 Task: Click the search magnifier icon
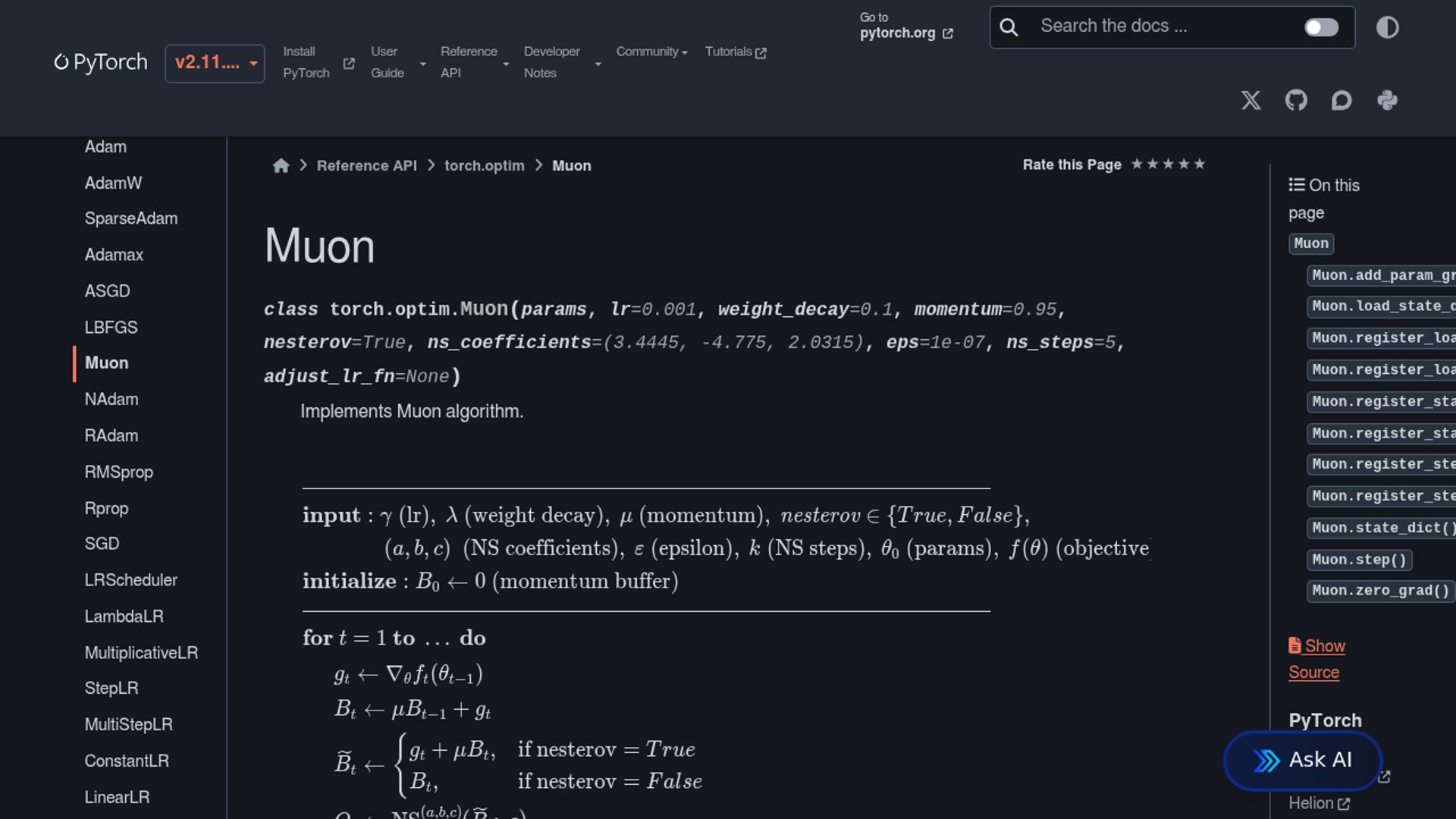[1009, 27]
